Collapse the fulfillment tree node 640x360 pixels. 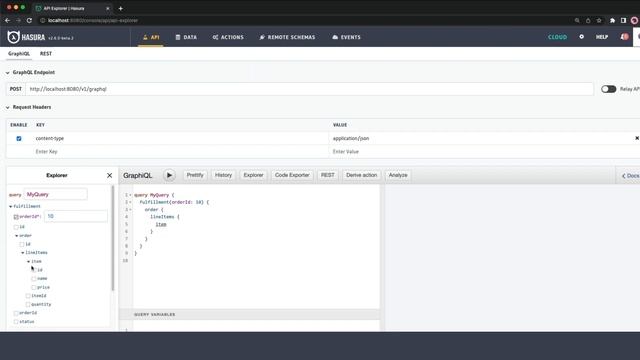coord(11,207)
